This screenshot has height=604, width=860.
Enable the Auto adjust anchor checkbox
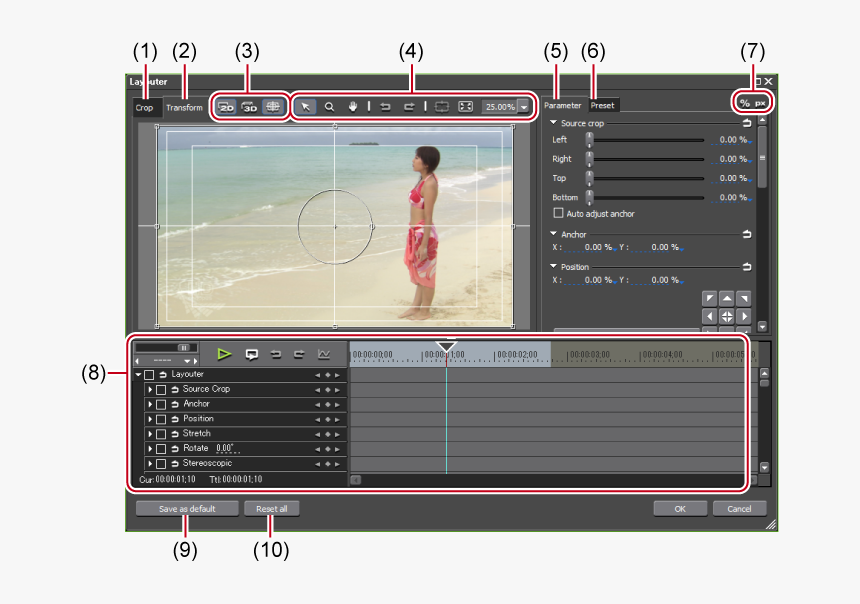click(558, 213)
